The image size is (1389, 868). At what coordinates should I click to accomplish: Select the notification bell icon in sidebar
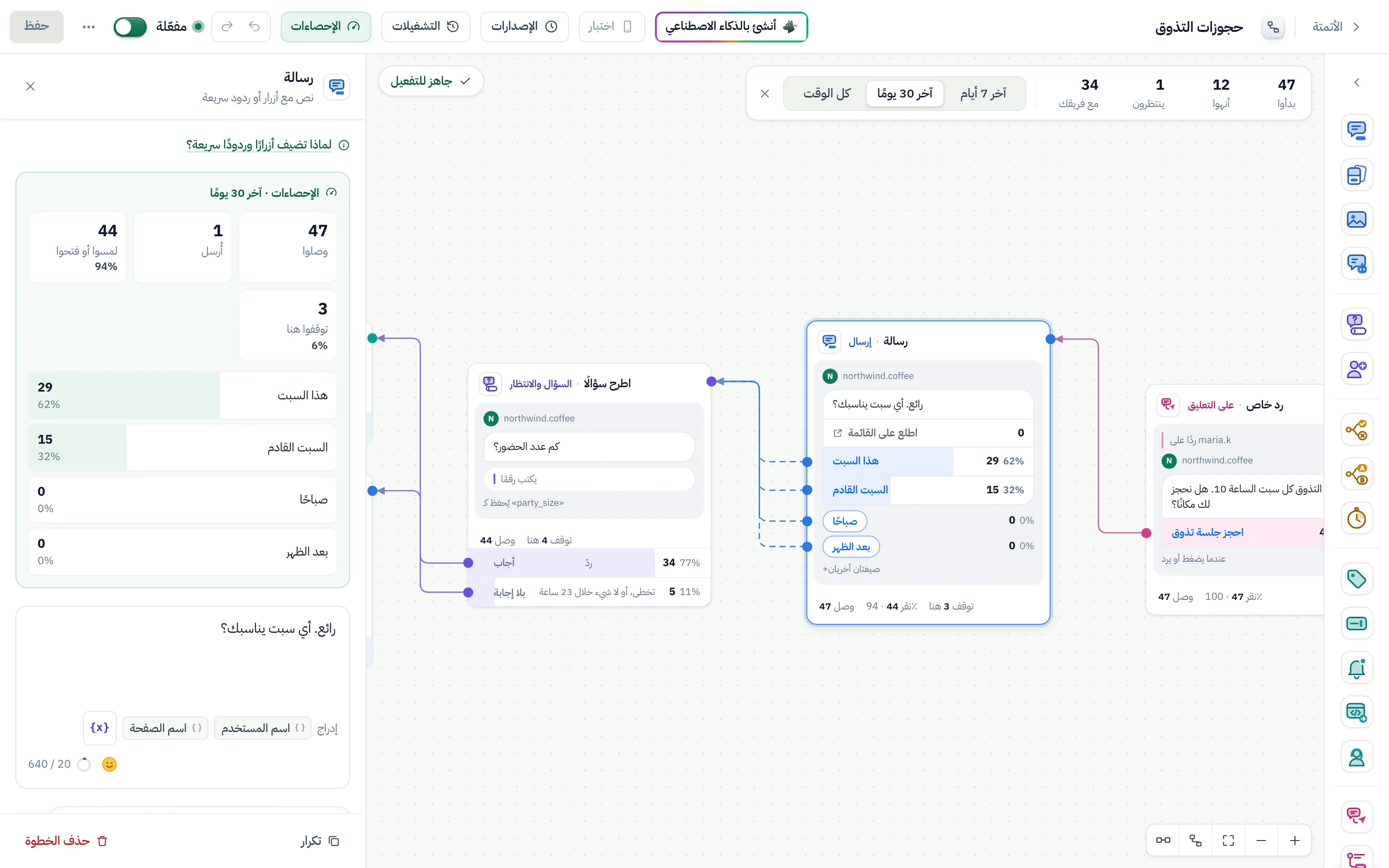pyautogui.click(x=1356, y=668)
